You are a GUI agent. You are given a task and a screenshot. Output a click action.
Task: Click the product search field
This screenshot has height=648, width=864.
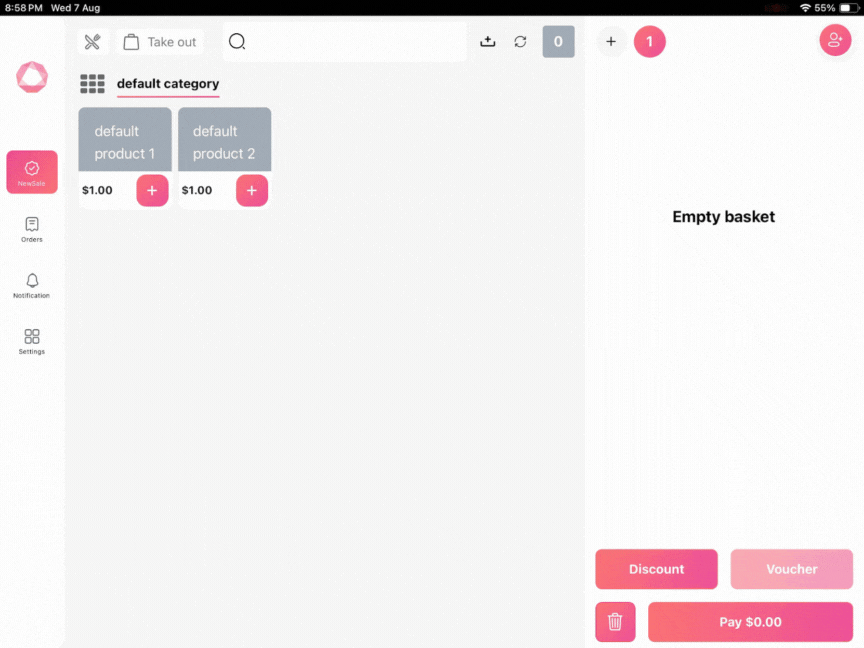click(x=345, y=42)
